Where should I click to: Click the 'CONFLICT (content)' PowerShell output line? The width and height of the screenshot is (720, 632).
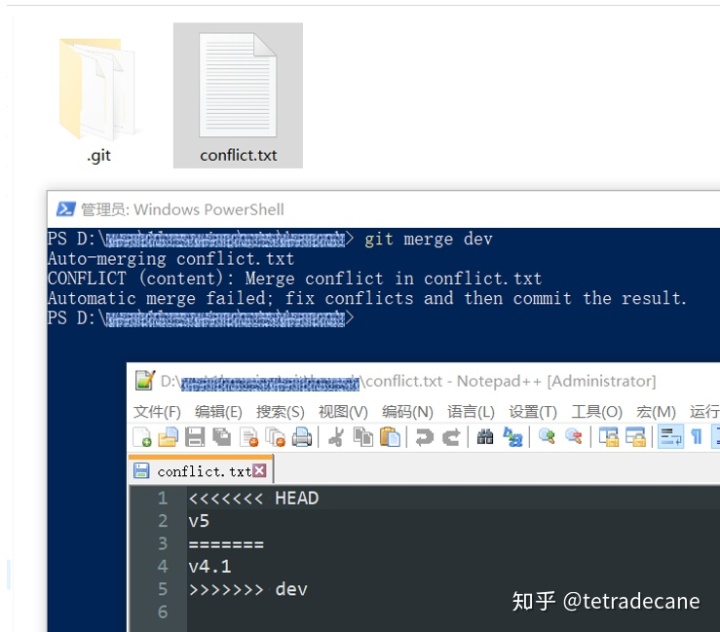[295, 279]
